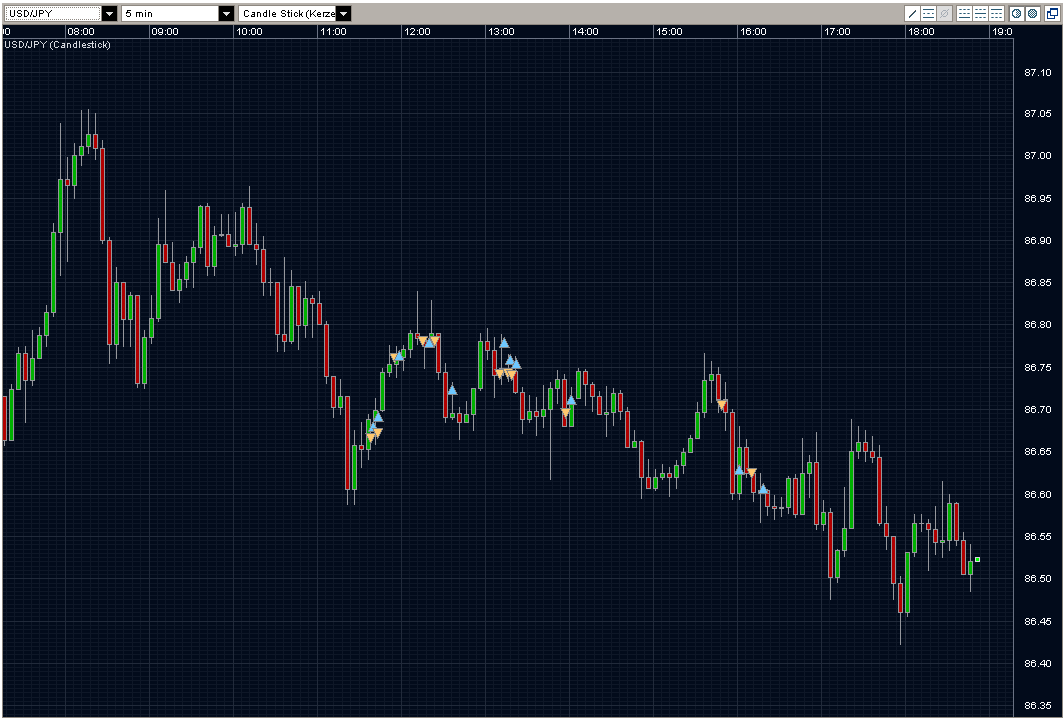Click the 86.75 price axis label
Viewport: 1064px width, 718px height.
(1038, 367)
